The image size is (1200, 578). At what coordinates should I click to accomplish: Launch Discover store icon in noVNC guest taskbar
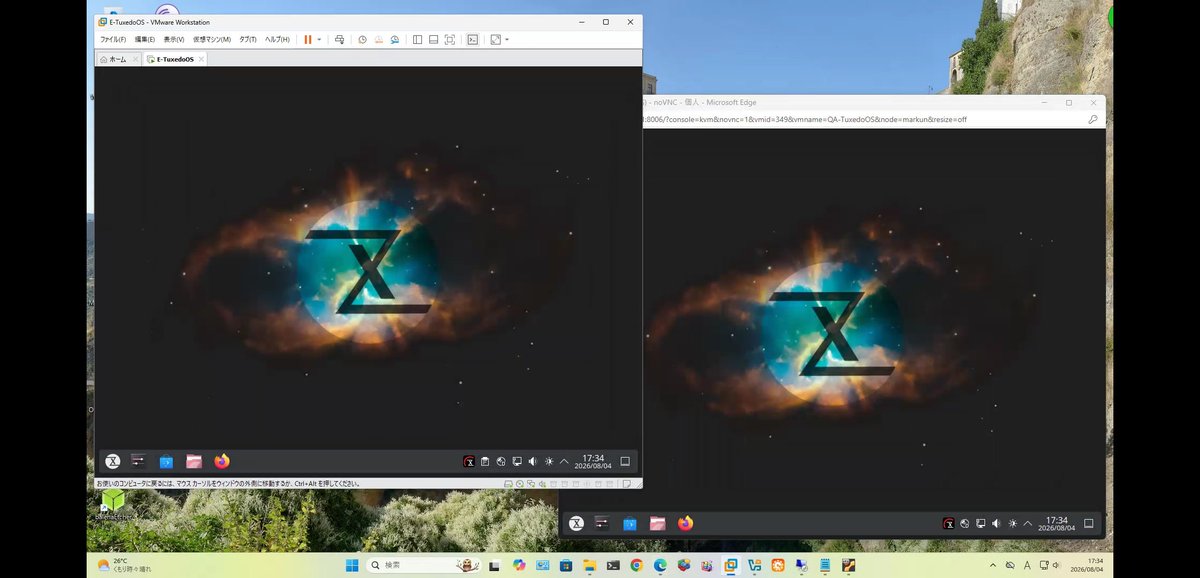(x=630, y=523)
